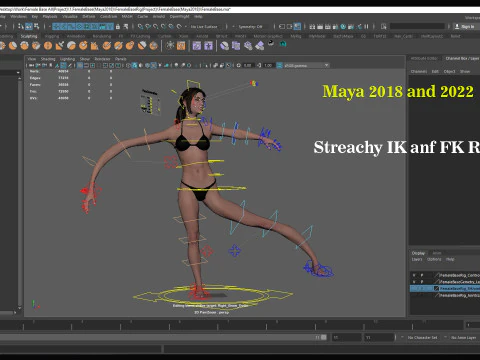
Task: Toggle playback P of first FemaleBaseRig layer
Action: tap(422, 275)
